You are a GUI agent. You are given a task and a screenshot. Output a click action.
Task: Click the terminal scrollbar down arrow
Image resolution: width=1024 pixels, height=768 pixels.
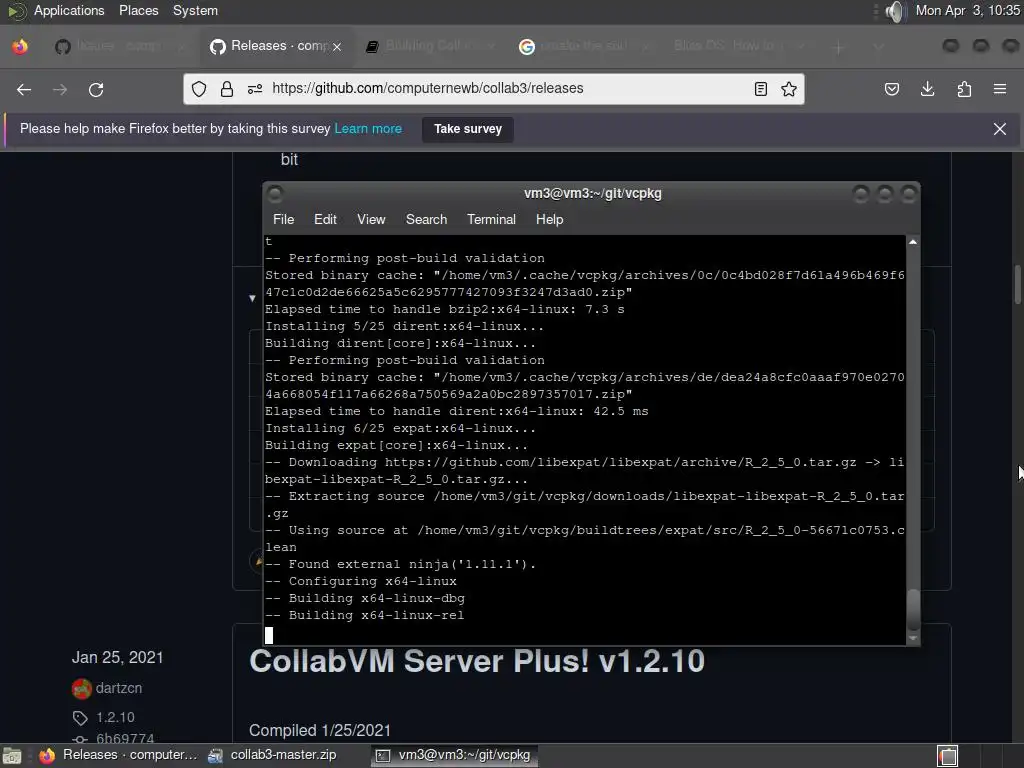pos(913,639)
